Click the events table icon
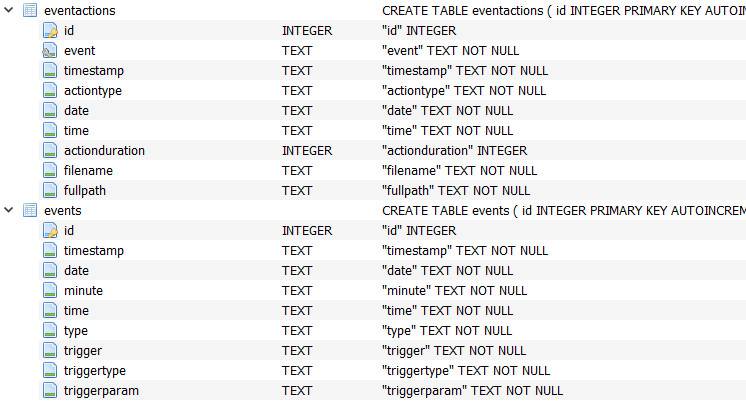Screen dimensions: 746x403 point(29,210)
